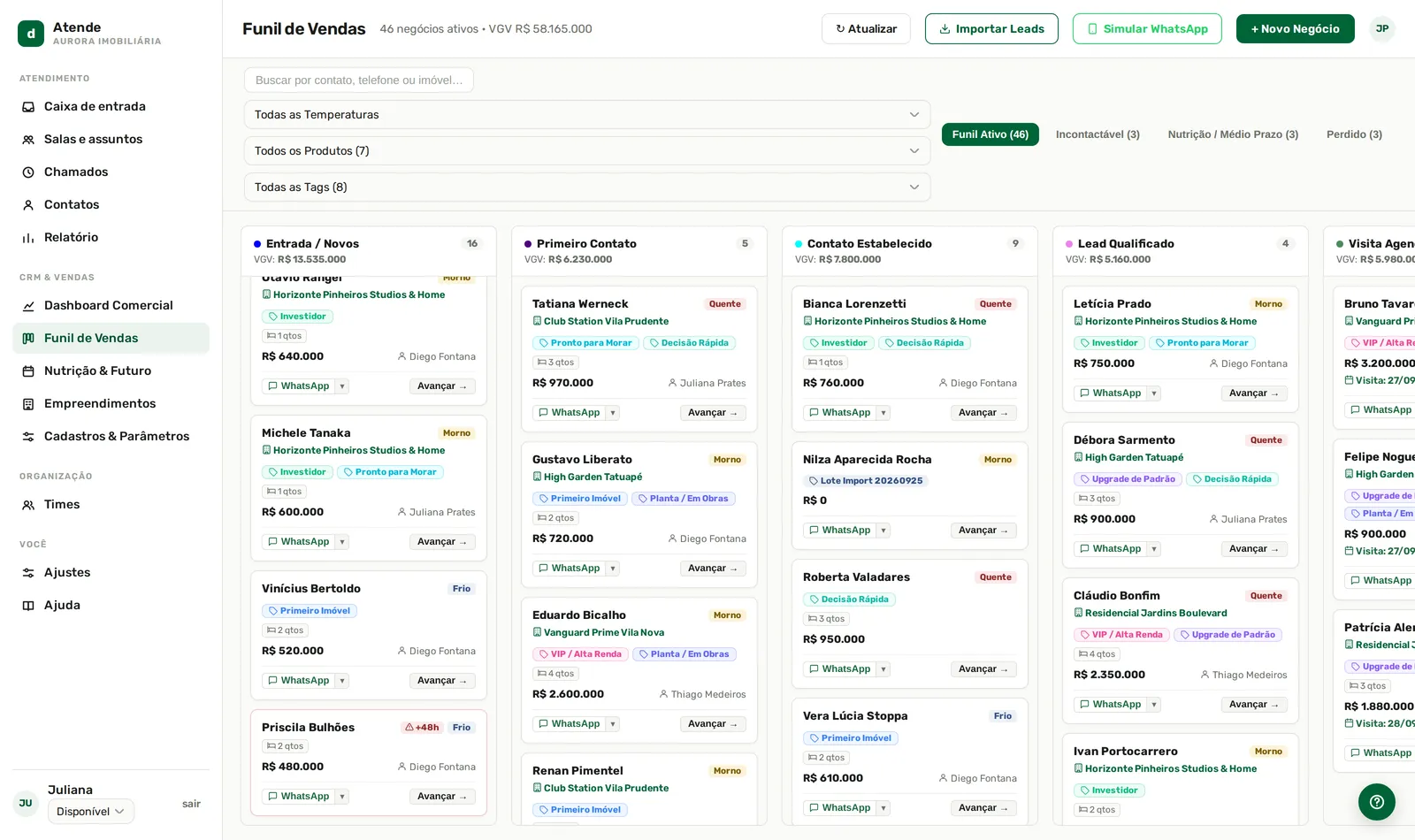Select the Perdido (3) tab
This screenshot has height=840, width=1415.
coord(1354,134)
